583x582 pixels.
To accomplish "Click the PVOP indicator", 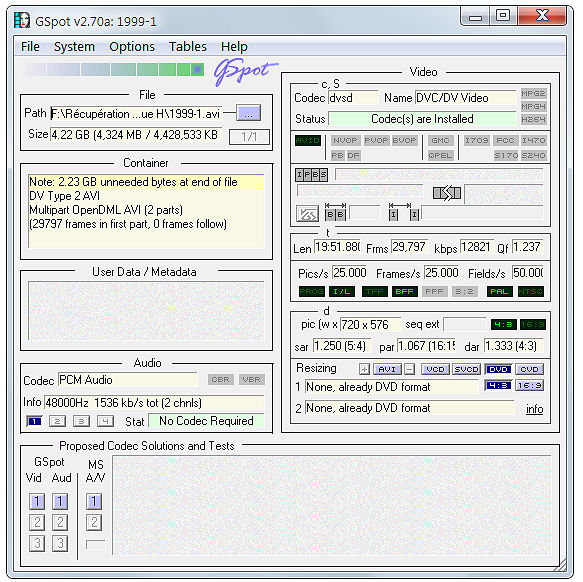I will click(x=376, y=140).
